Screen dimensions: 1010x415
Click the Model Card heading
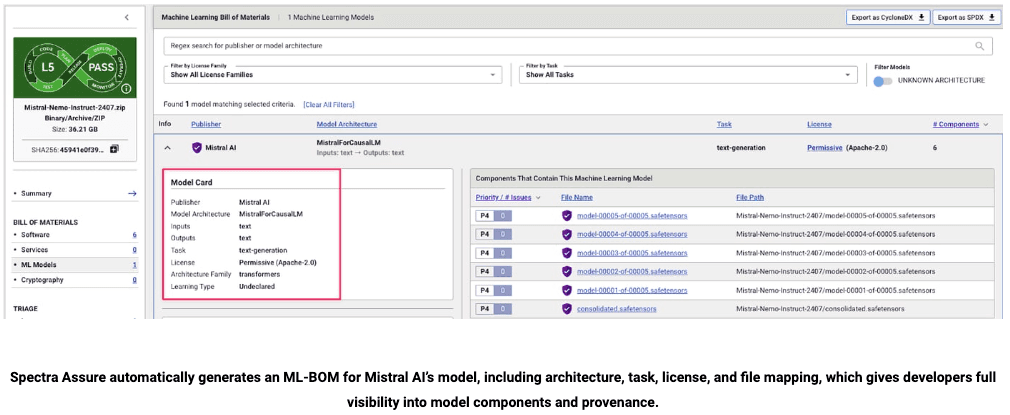point(191,182)
